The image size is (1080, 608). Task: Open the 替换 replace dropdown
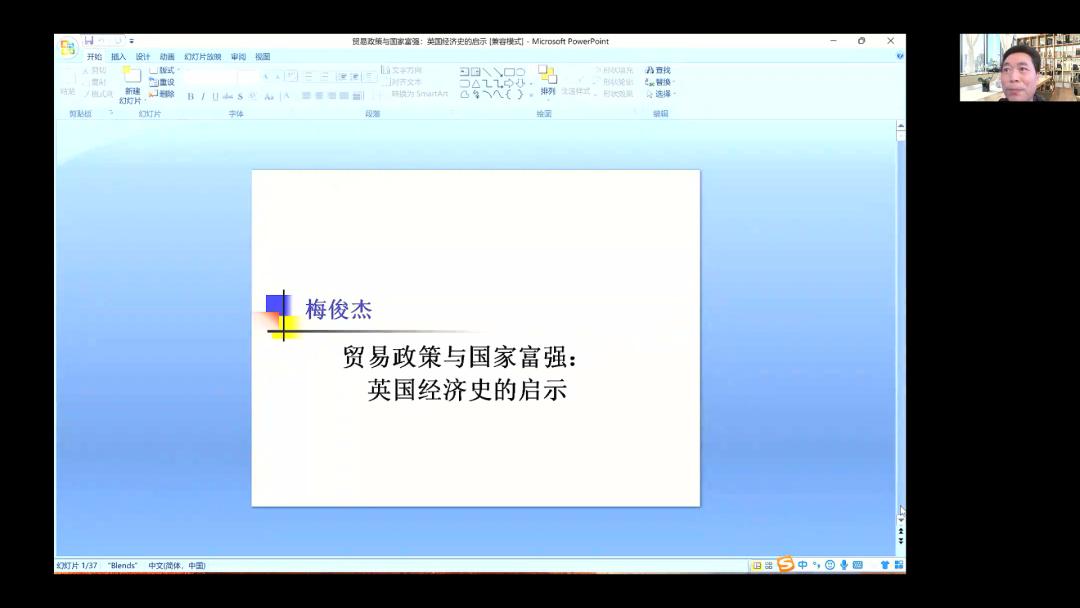pos(660,82)
